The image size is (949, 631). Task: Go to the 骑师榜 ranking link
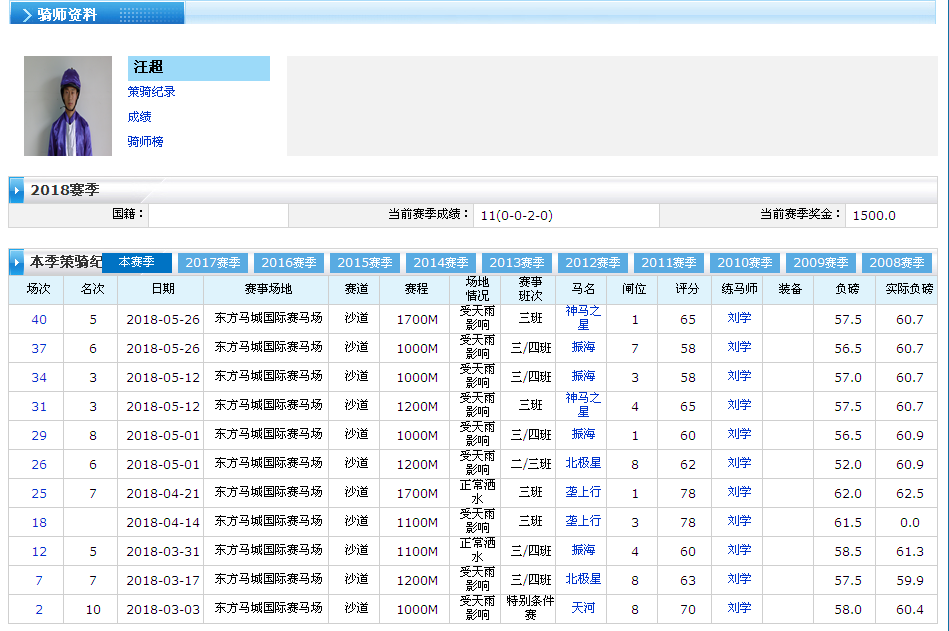(146, 142)
